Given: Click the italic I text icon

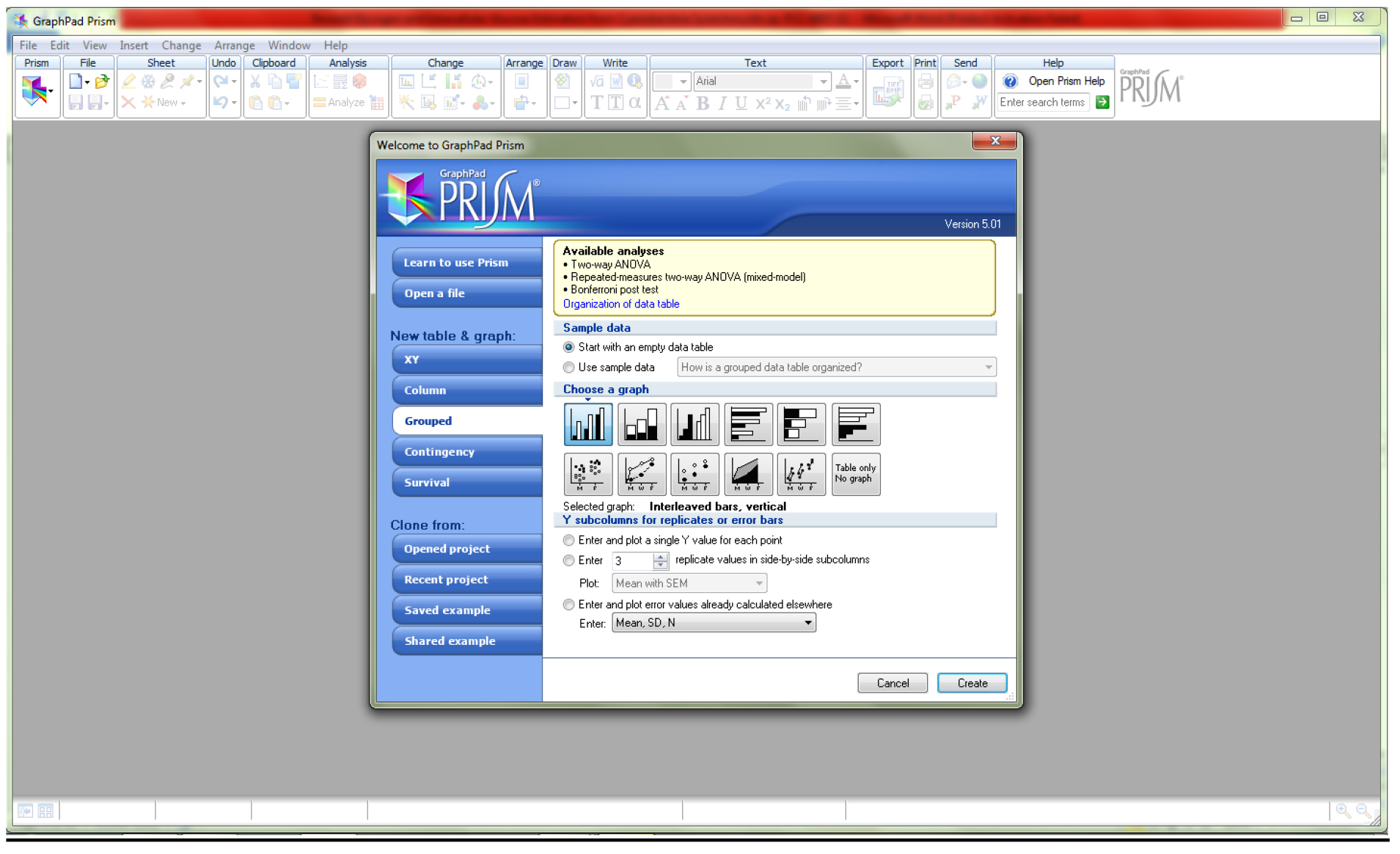Looking at the screenshot, I should [722, 103].
